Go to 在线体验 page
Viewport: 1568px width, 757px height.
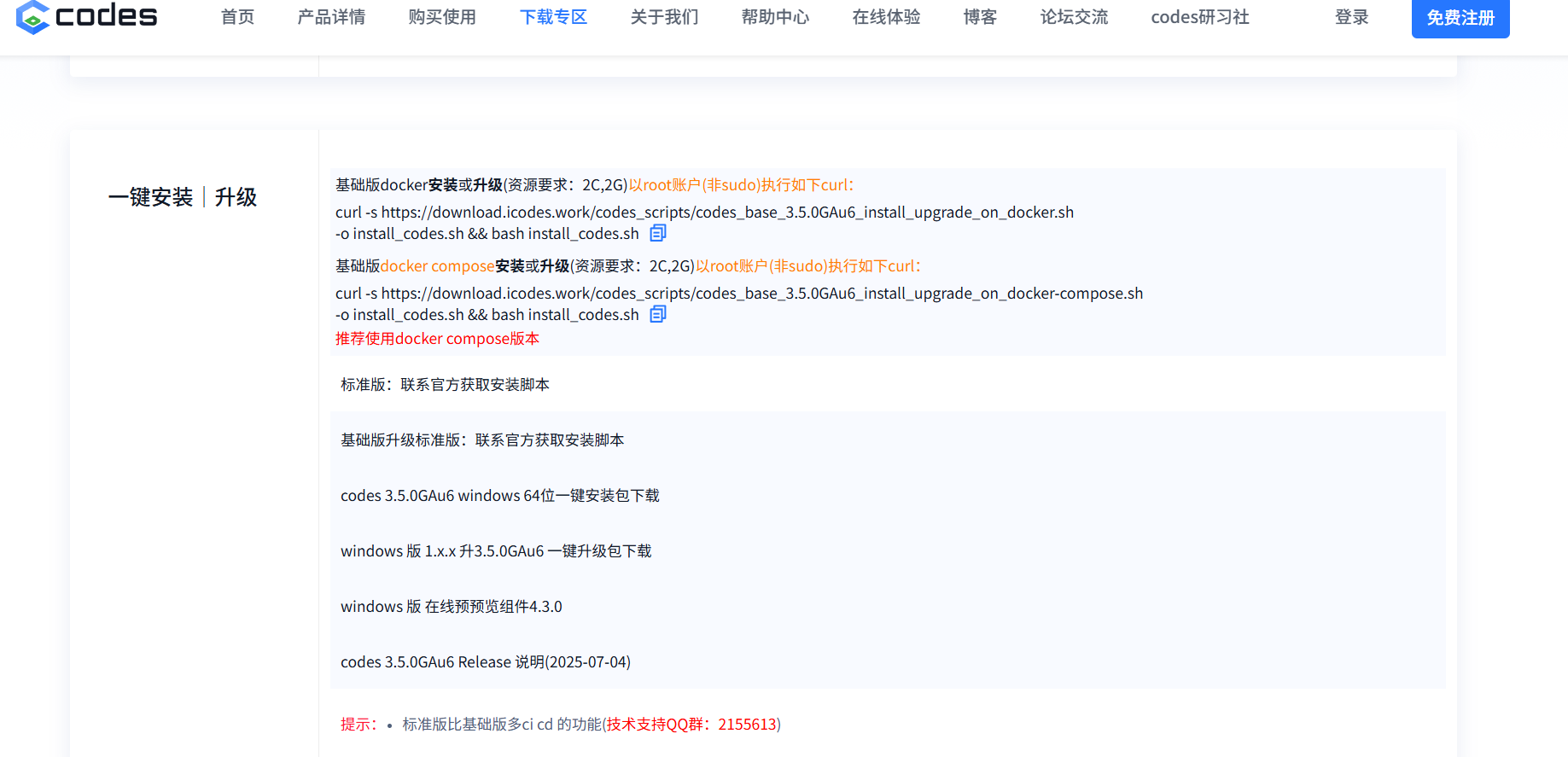tap(886, 17)
